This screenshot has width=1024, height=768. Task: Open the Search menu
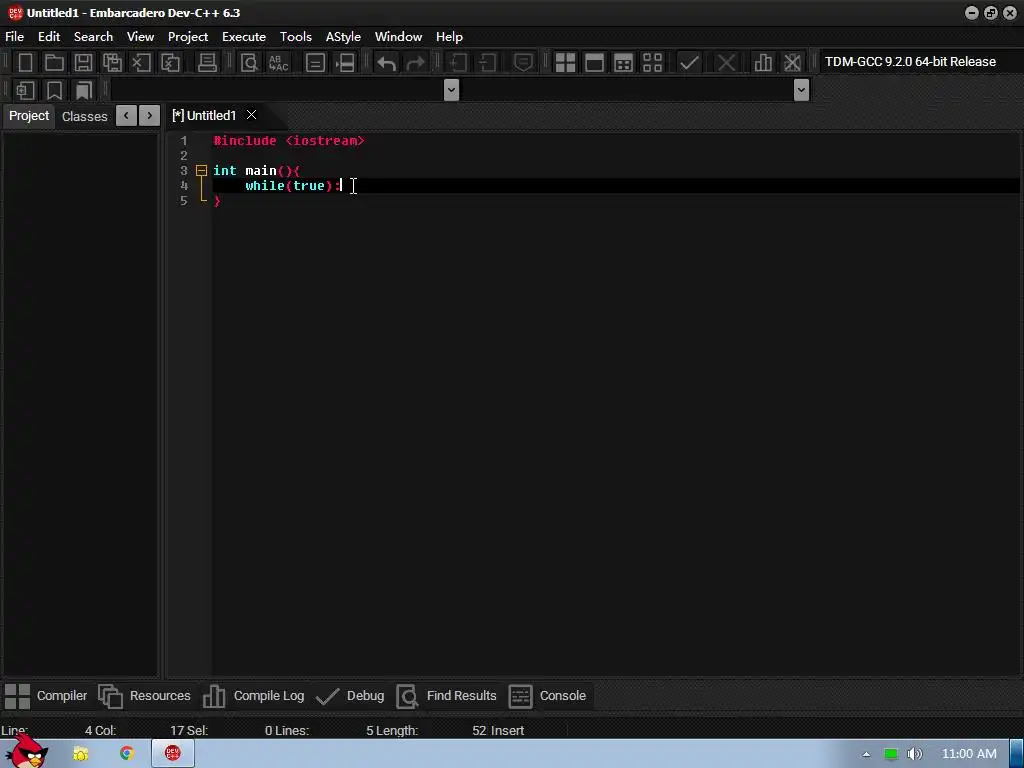tap(93, 37)
